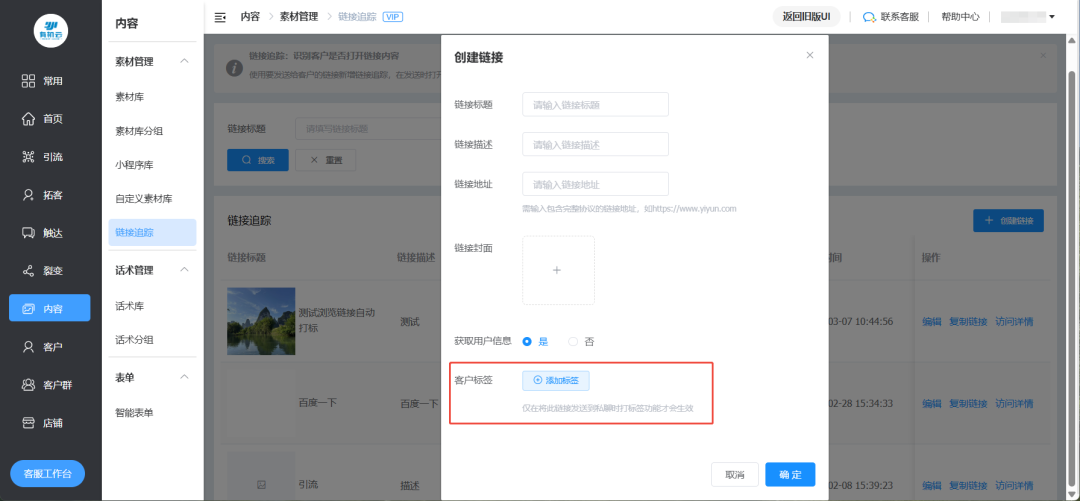Dismiss the 链接追踪 notice banner
The image size is (1080, 501).
click(1043, 54)
